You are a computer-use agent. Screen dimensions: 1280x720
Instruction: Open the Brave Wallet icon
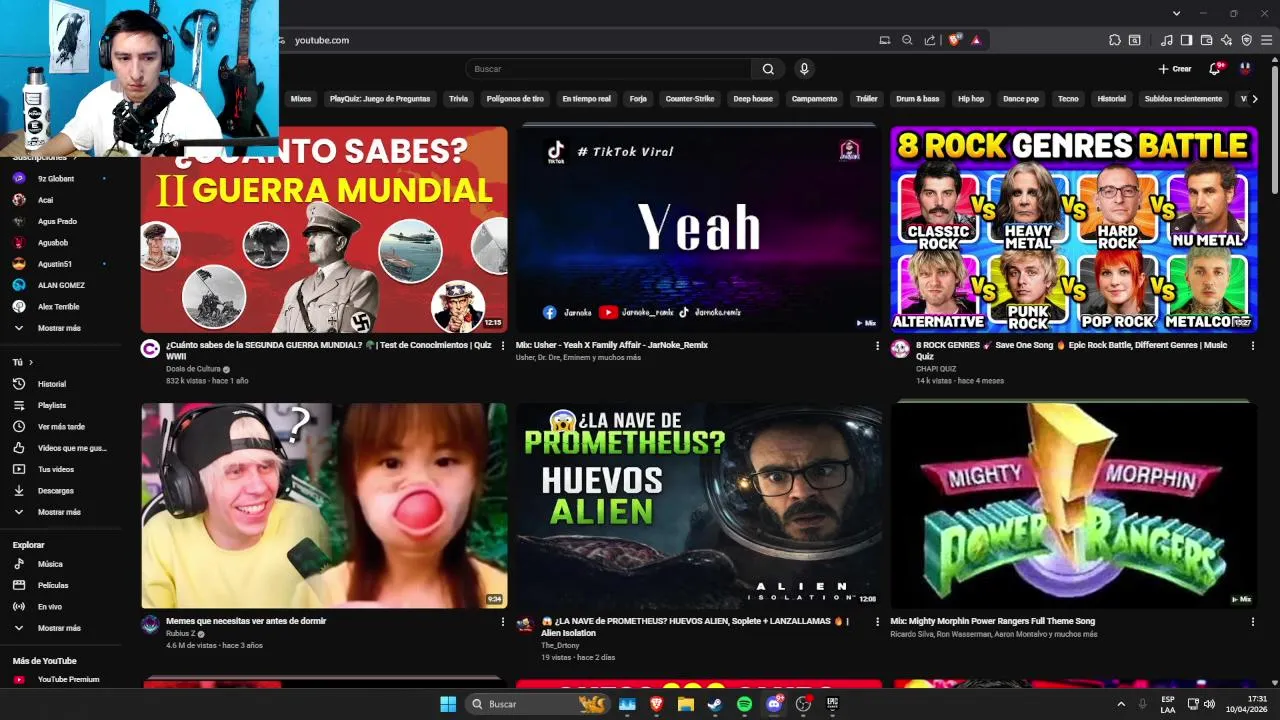coord(1207,40)
